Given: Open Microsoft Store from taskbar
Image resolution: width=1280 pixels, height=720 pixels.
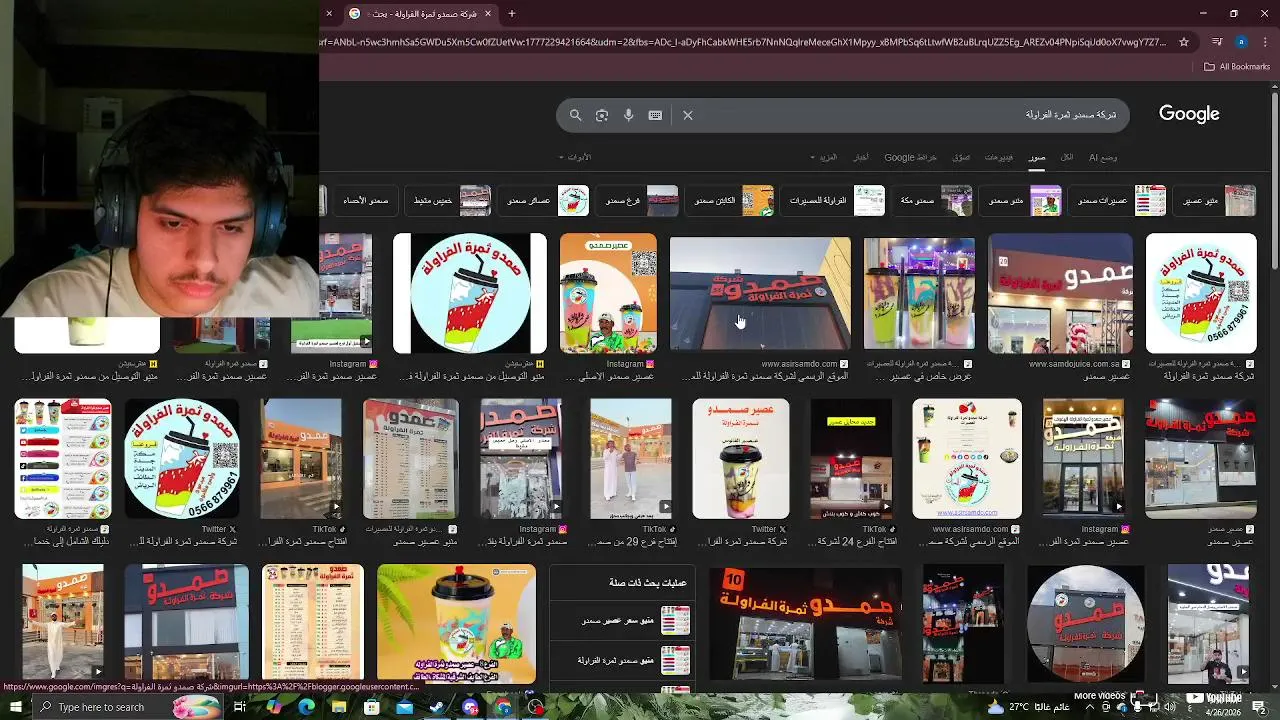Looking at the screenshot, I should click(371, 707).
